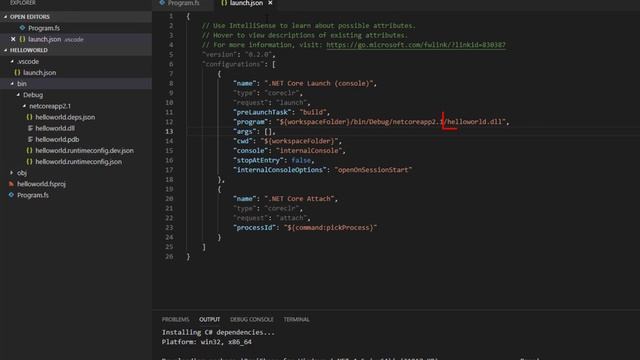Open helloworld.deps.json file
The height and width of the screenshot is (360, 640).
[x=65, y=117]
